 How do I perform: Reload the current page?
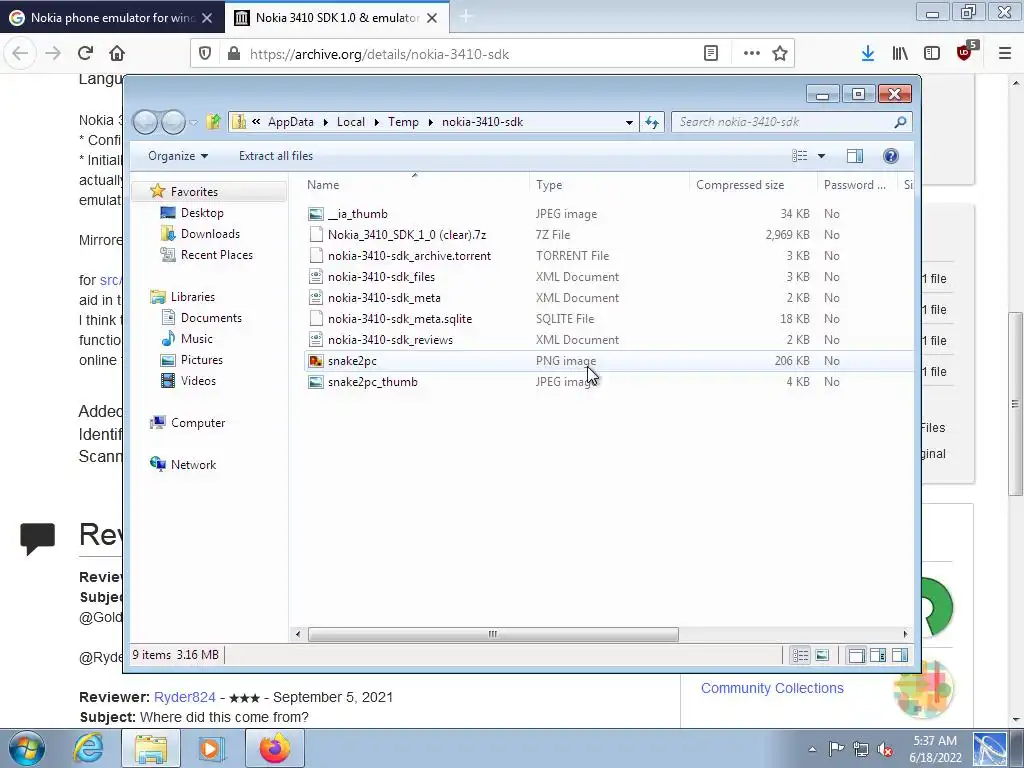point(85,53)
